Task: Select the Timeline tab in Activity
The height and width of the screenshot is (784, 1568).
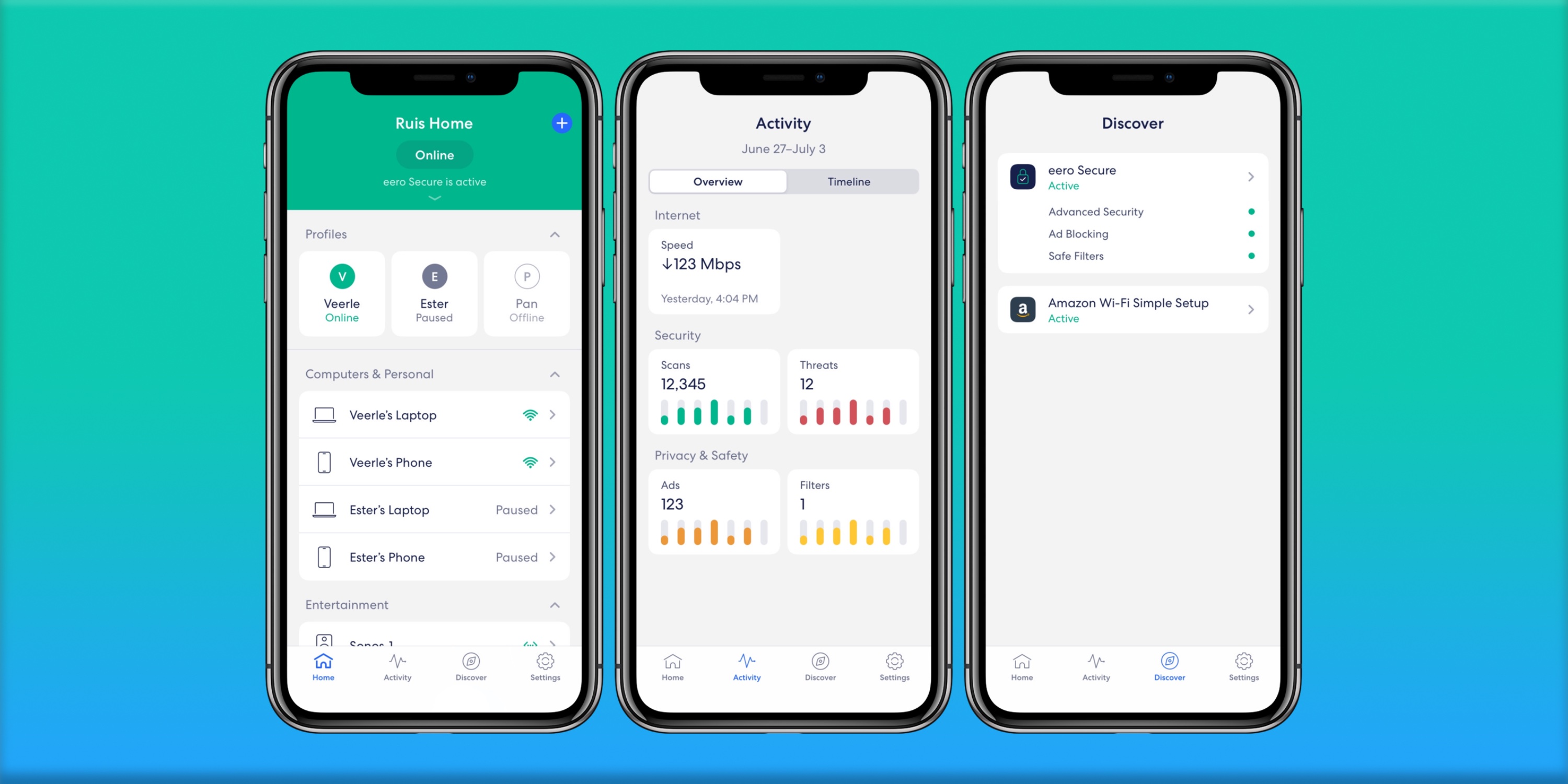Action: point(848,181)
